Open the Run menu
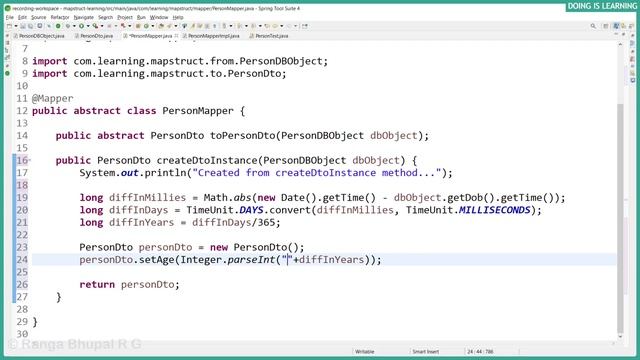This screenshot has height=360, width=640. (x=141, y=17)
